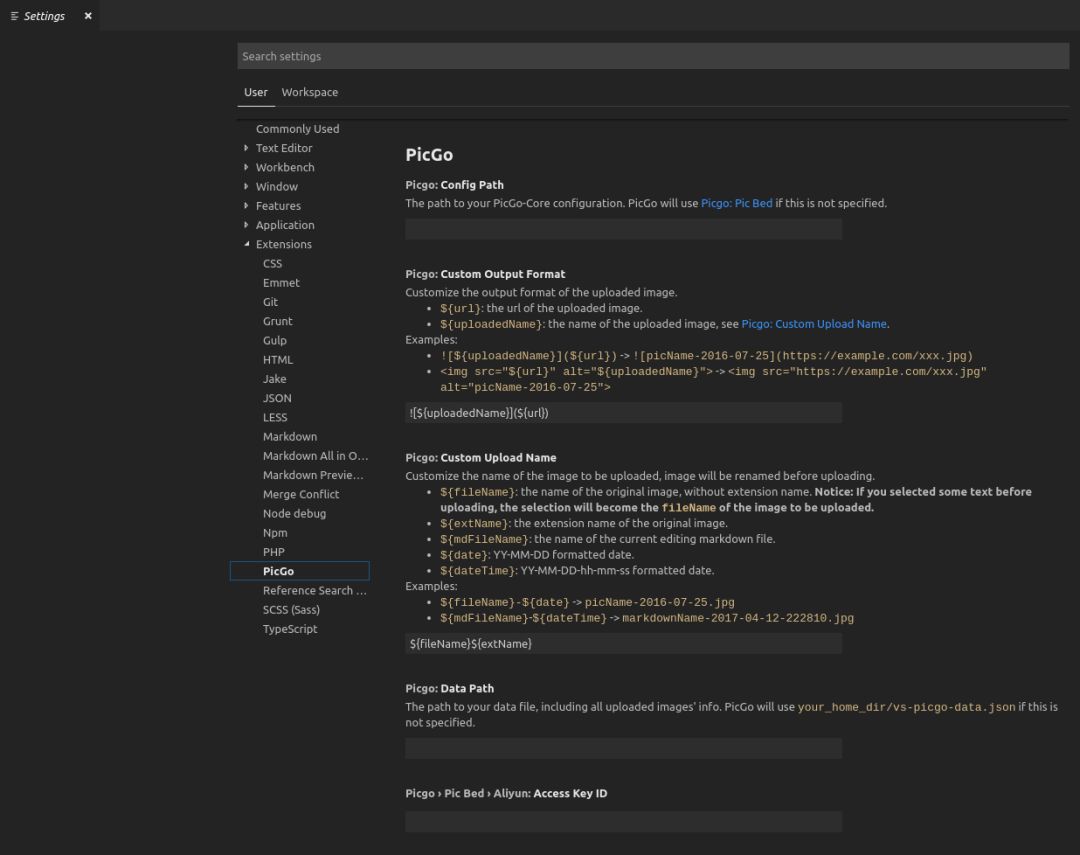The width and height of the screenshot is (1080, 855).
Task: Focus the Data Path text box
Action: click(623, 748)
